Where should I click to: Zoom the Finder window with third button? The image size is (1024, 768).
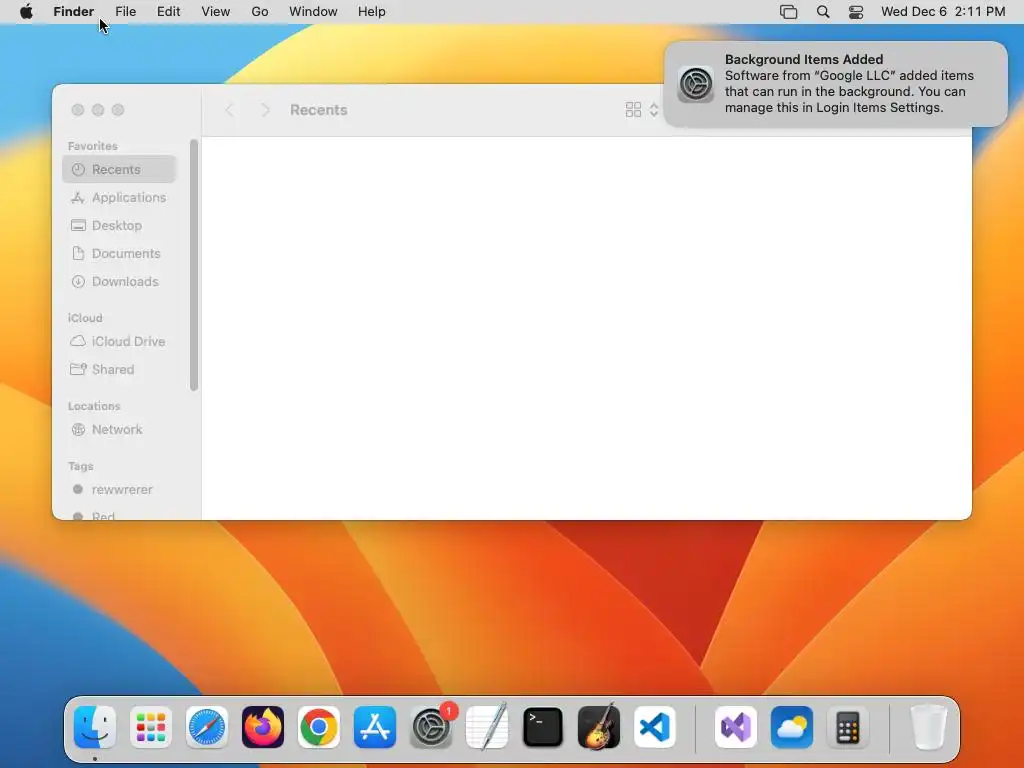pyautogui.click(x=118, y=110)
